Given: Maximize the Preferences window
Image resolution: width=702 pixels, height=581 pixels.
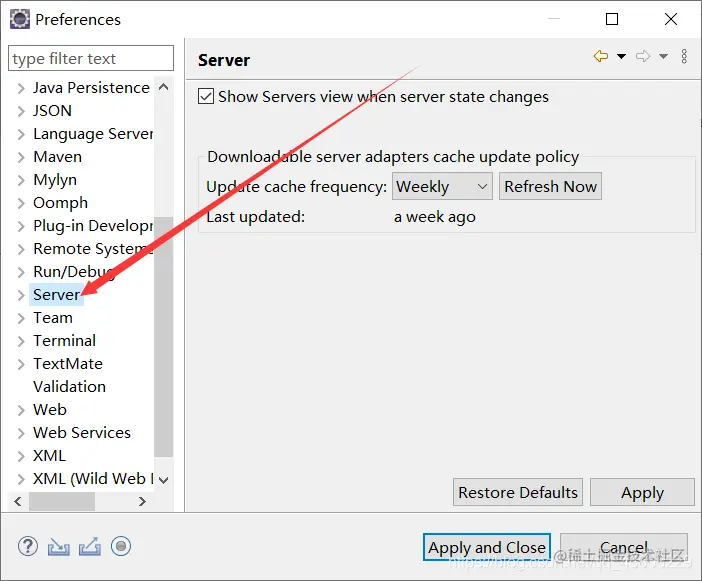Looking at the screenshot, I should [612, 19].
